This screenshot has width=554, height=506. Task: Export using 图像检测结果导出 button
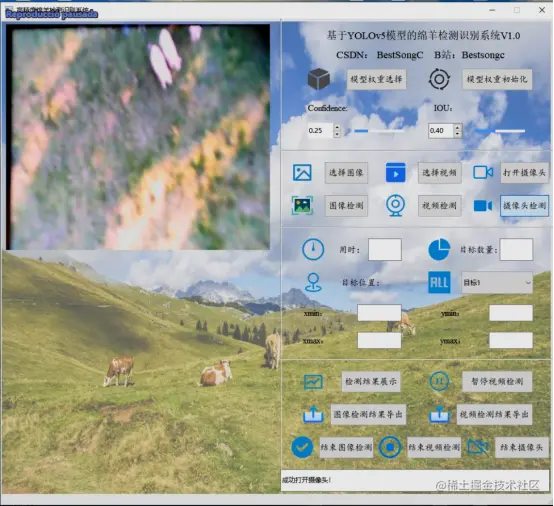click(369, 414)
